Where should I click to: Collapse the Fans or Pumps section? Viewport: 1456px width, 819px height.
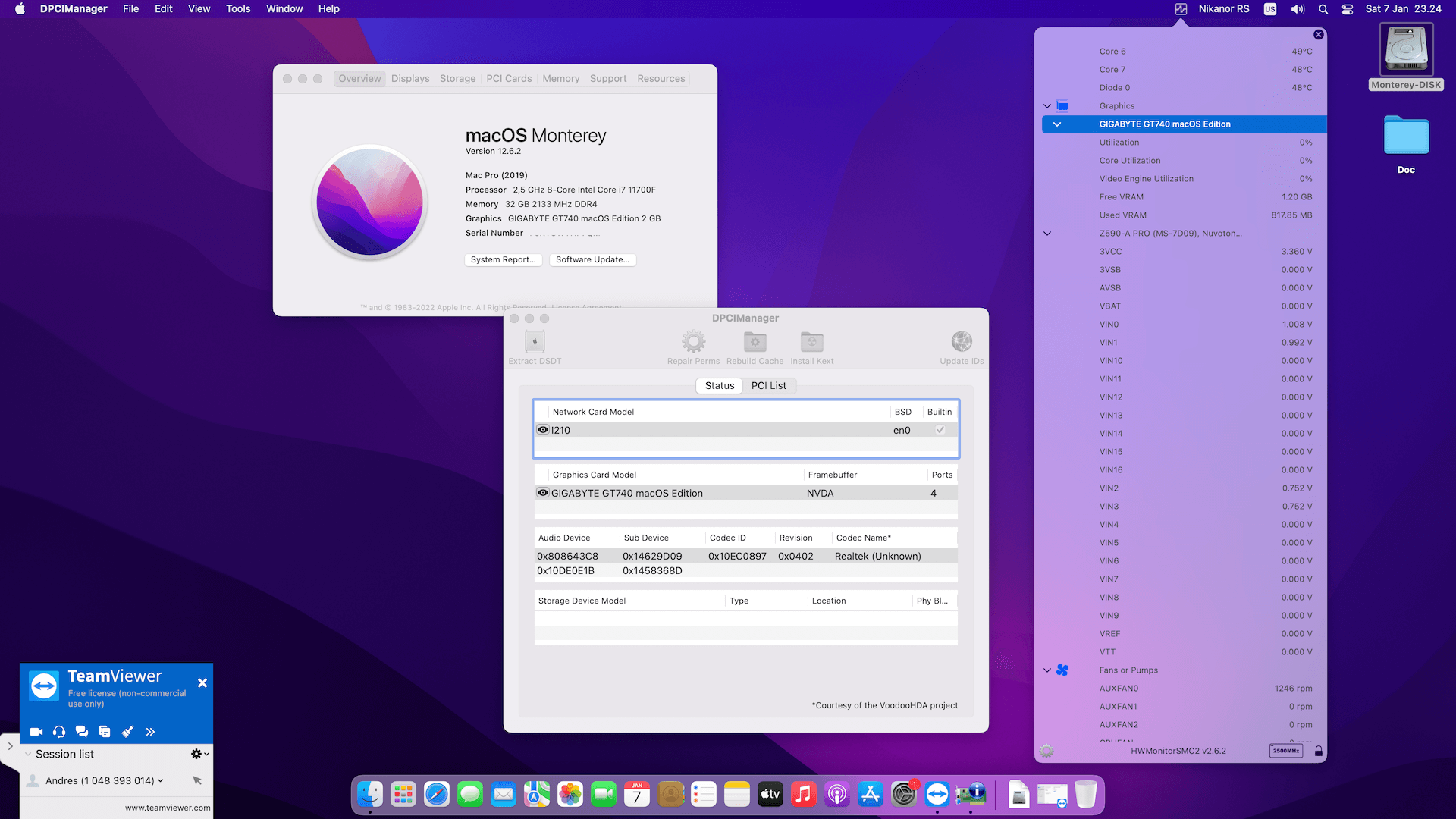click(1047, 670)
